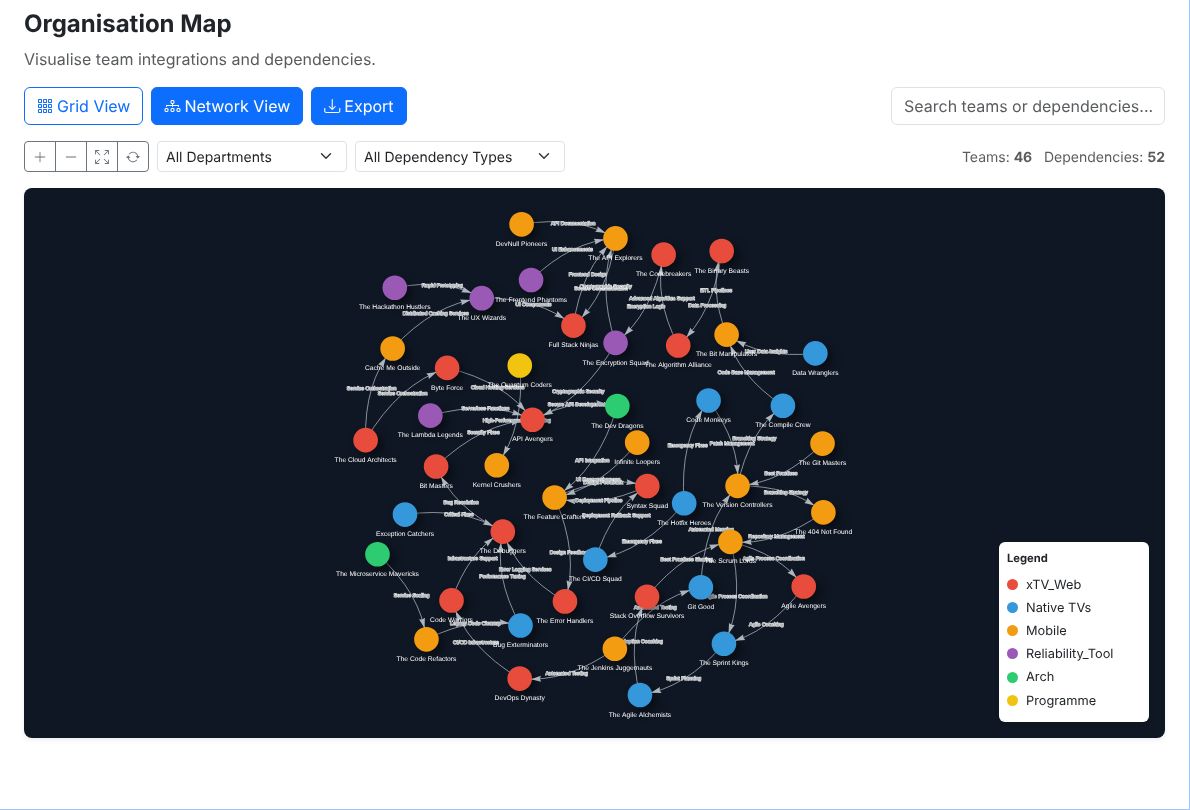Click the Programme yellow legend swatch
This screenshot has width=1190, height=810.
(1012, 701)
